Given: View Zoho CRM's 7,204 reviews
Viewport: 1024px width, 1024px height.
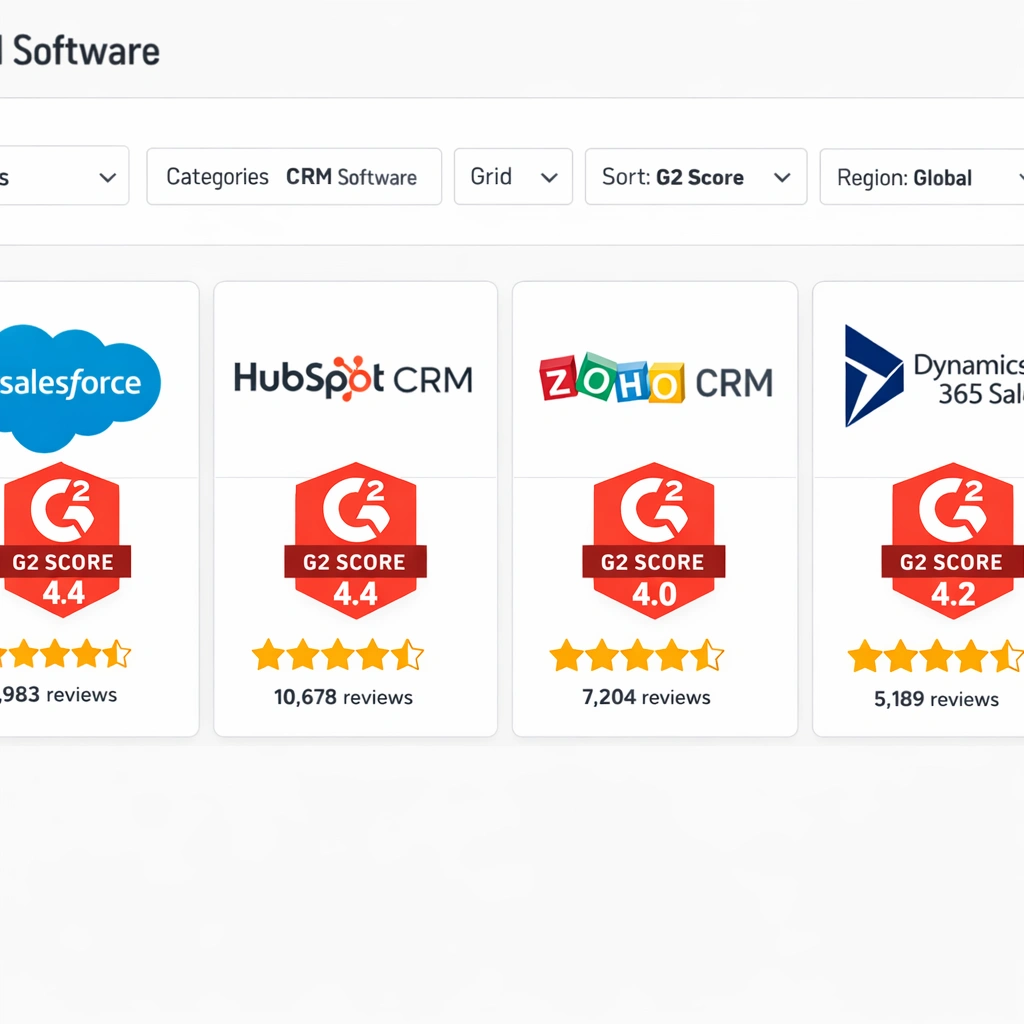Looking at the screenshot, I should point(646,697).
